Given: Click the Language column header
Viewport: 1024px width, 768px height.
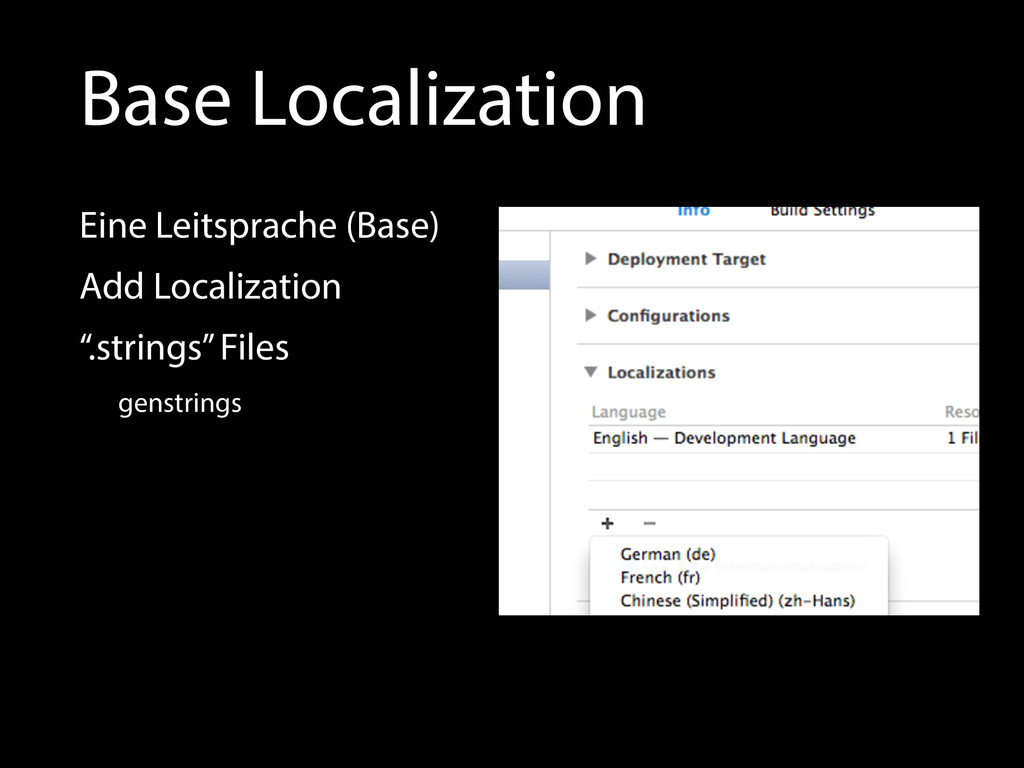Looking at the screenshot, I should [628, 412].
